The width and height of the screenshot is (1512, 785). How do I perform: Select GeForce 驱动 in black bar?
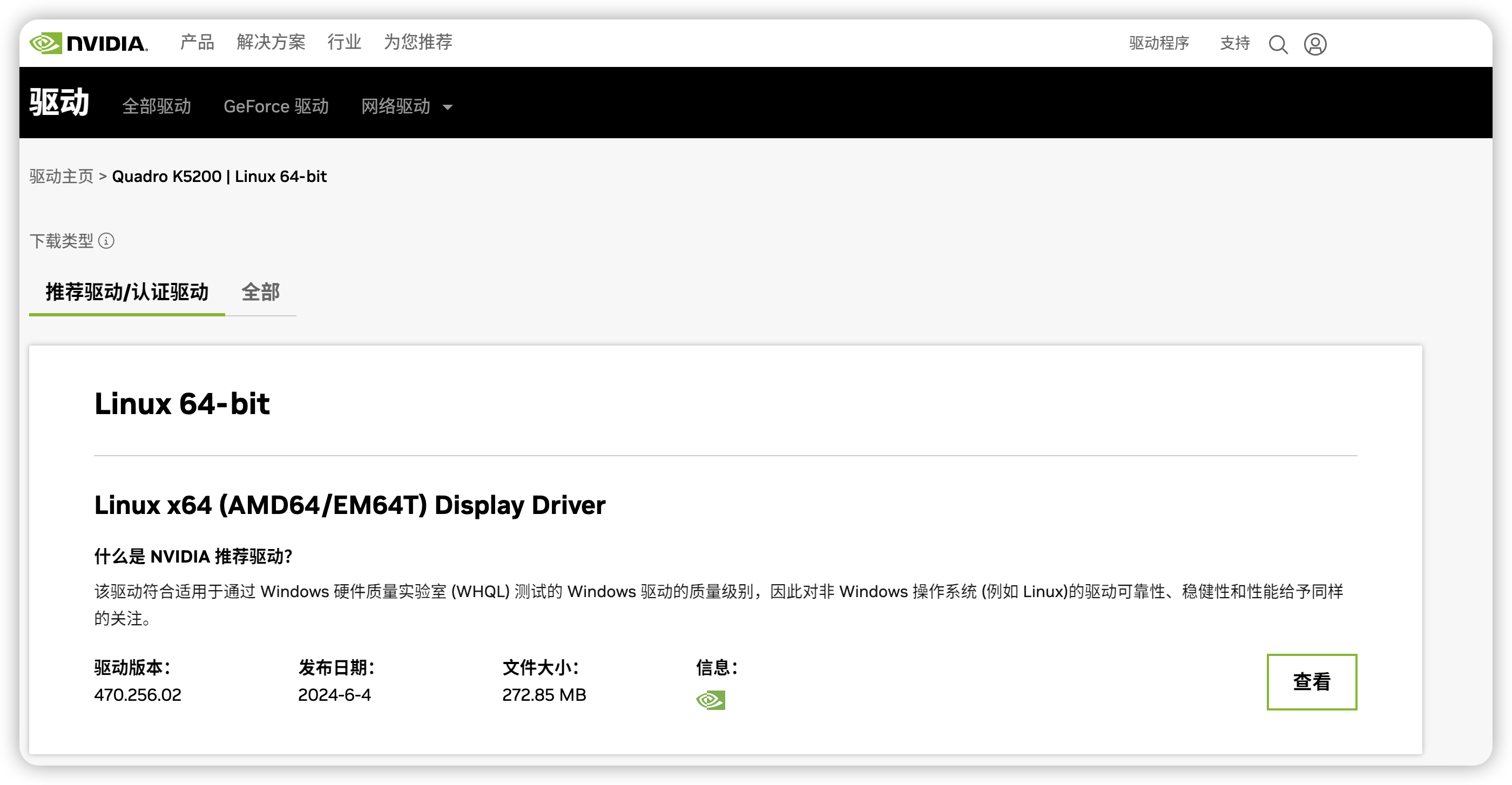276,106
